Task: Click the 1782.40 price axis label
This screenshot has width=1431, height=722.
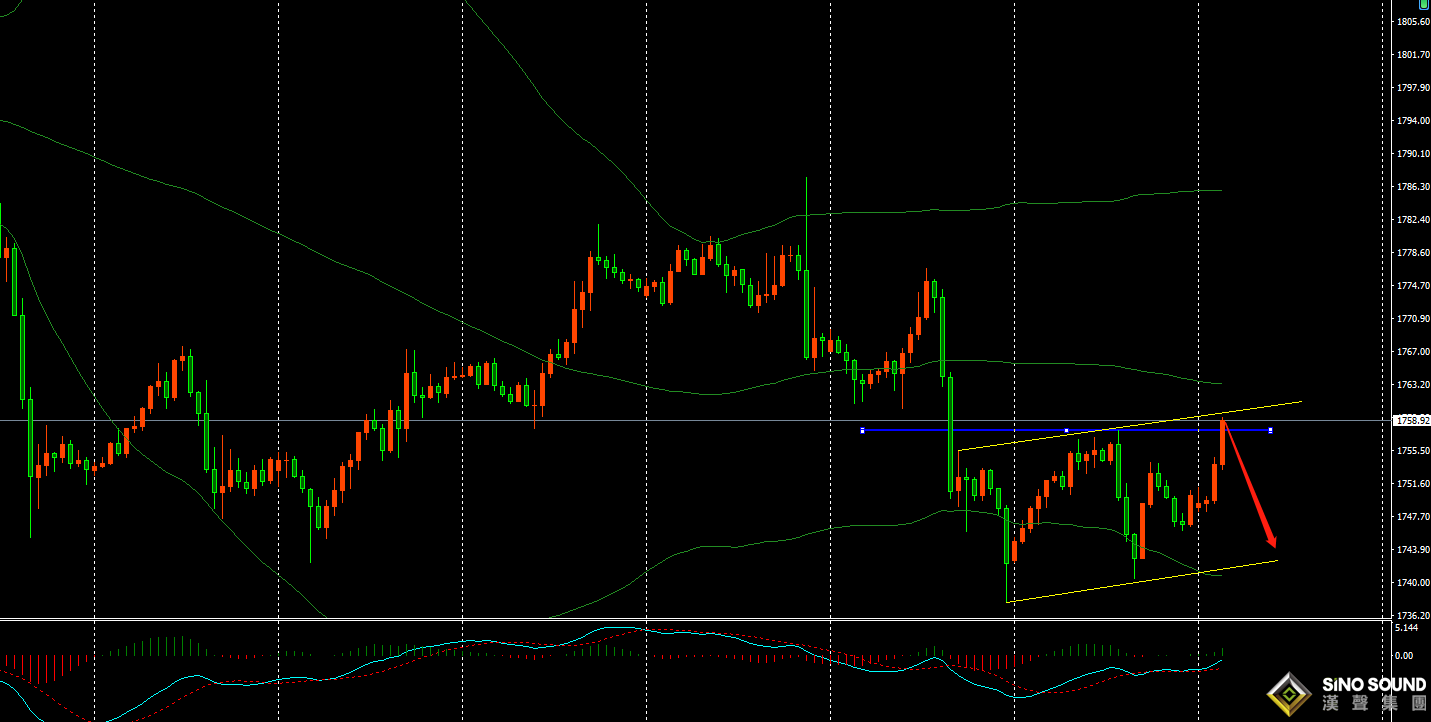Action: coord(1410,220)
